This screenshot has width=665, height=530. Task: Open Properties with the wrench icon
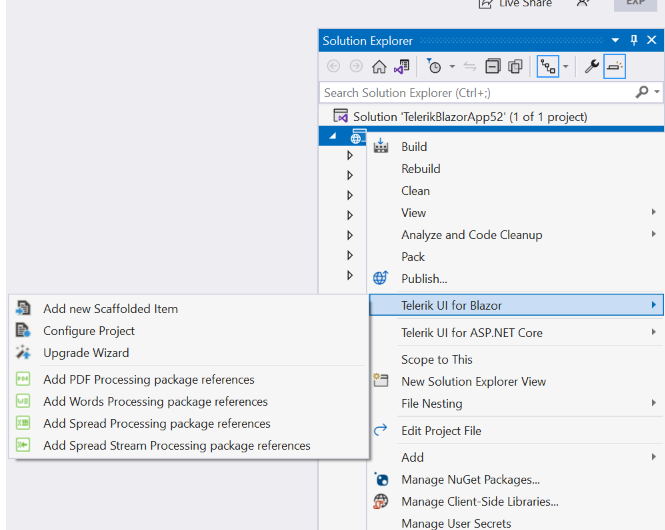tap(592, 67)
